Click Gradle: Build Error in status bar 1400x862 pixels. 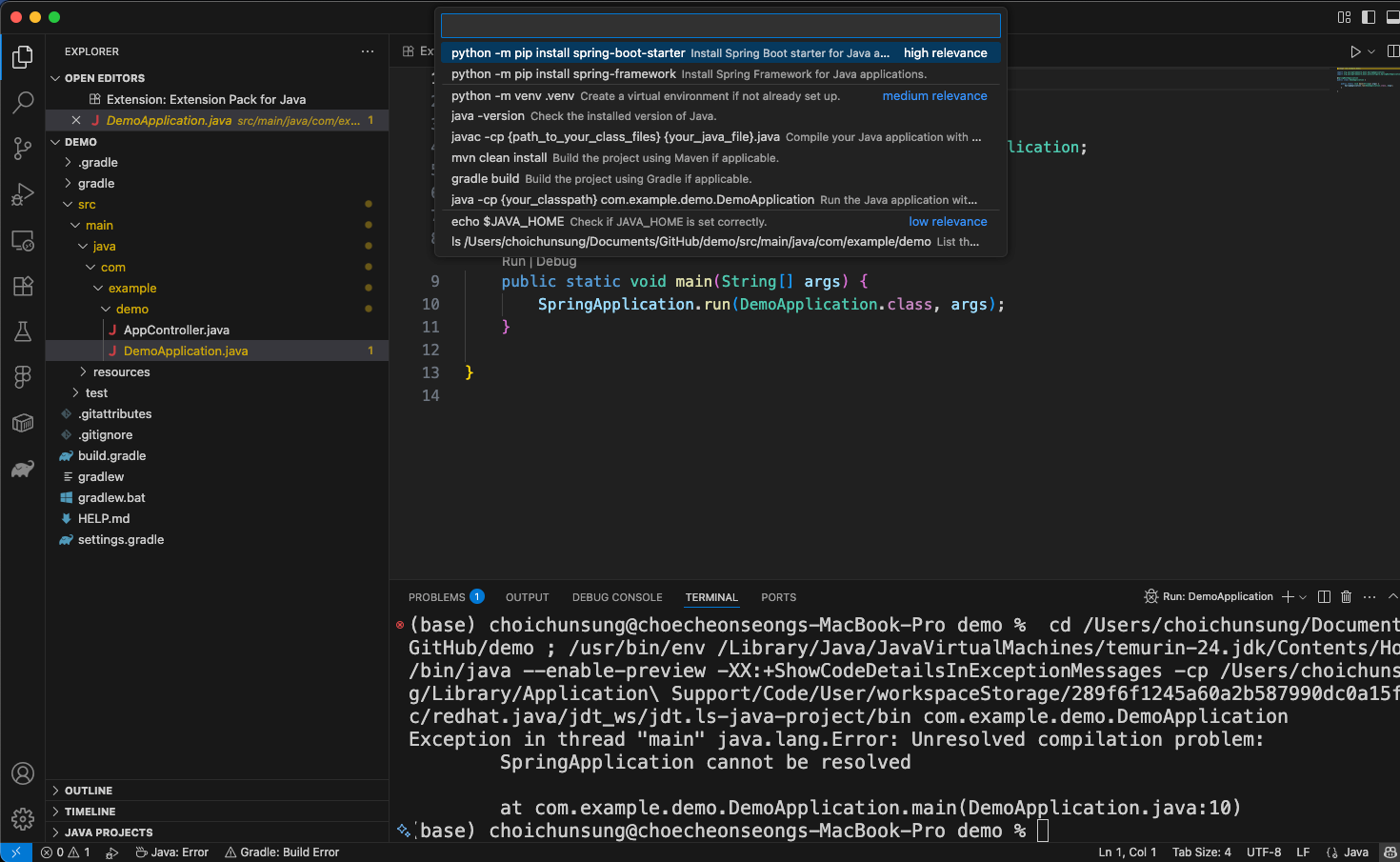click(282, 852)
